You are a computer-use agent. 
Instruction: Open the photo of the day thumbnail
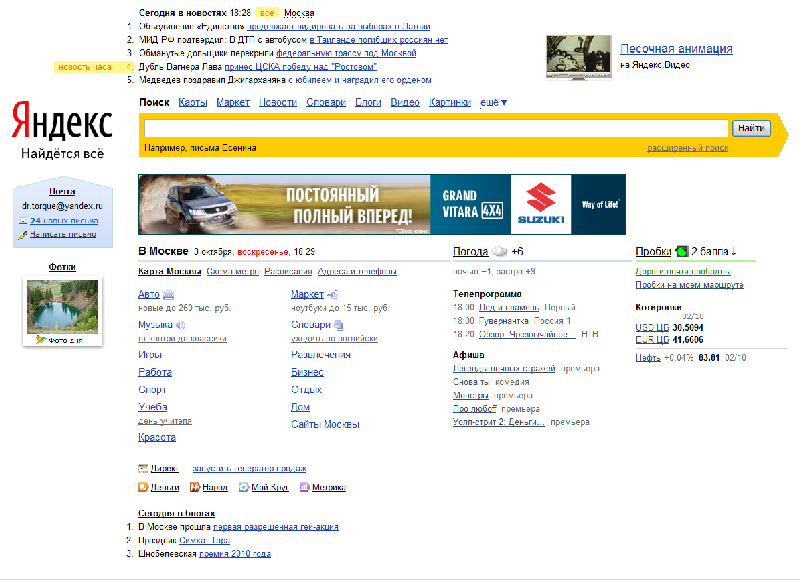(x=62, y=307)
